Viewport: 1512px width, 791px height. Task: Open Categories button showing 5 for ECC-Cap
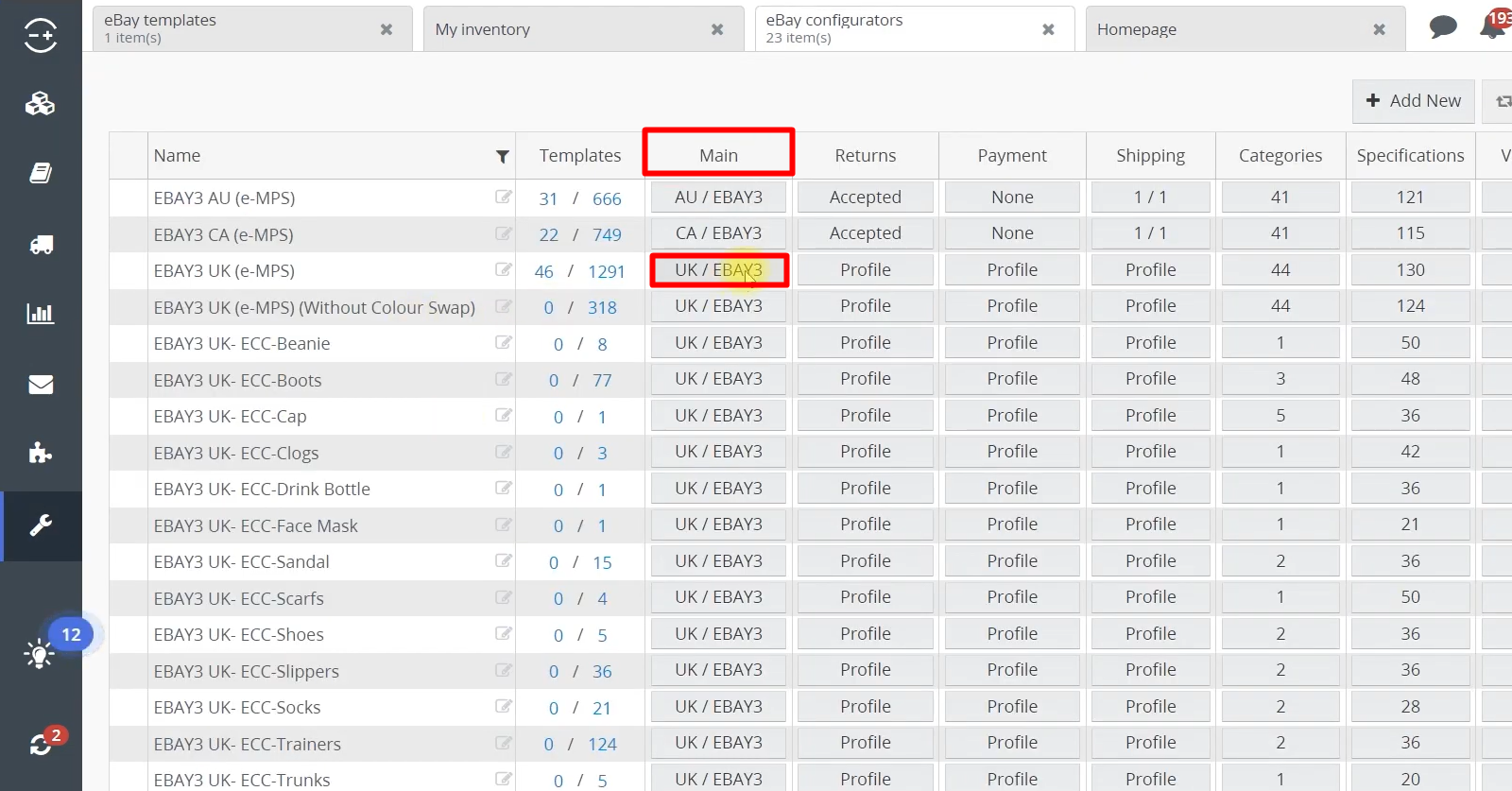point(1280,415)
